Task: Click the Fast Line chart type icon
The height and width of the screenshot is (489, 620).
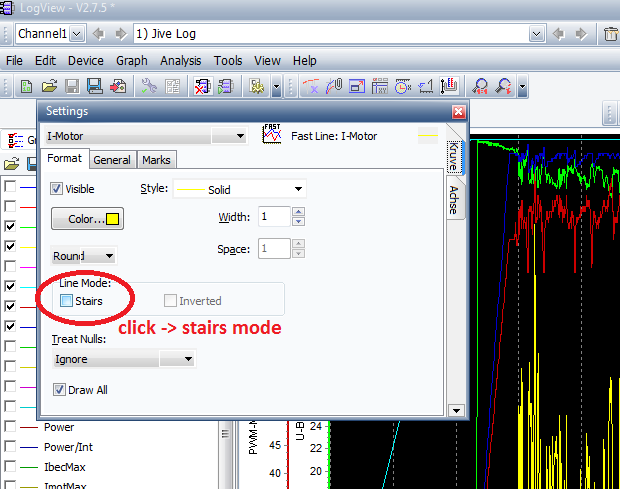Action: pos(272,134)
